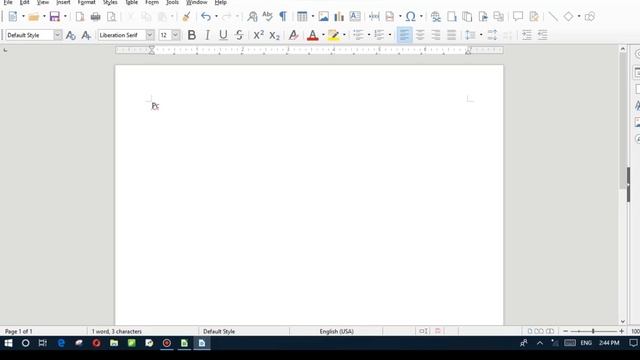Screen dimensions: 640x360
Task: Undo the last action
Action: click(206, 16)
